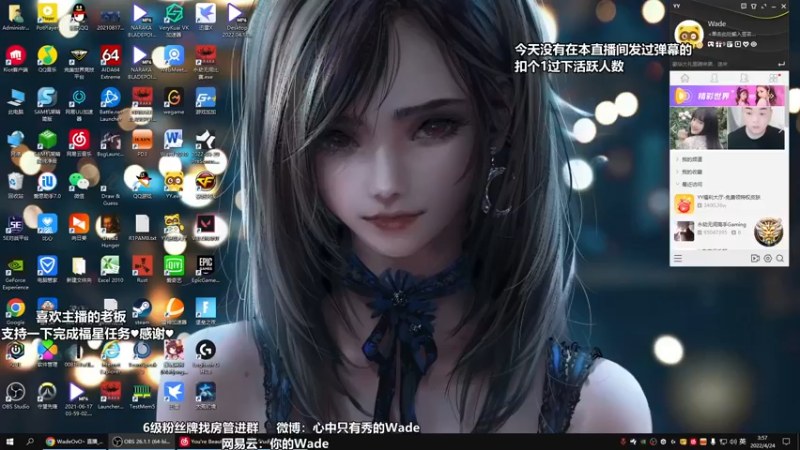Open the VeryKuai VK accelerator shortcut
The width and height of the screenshot is (800, 450).
(x=173, y=20)
